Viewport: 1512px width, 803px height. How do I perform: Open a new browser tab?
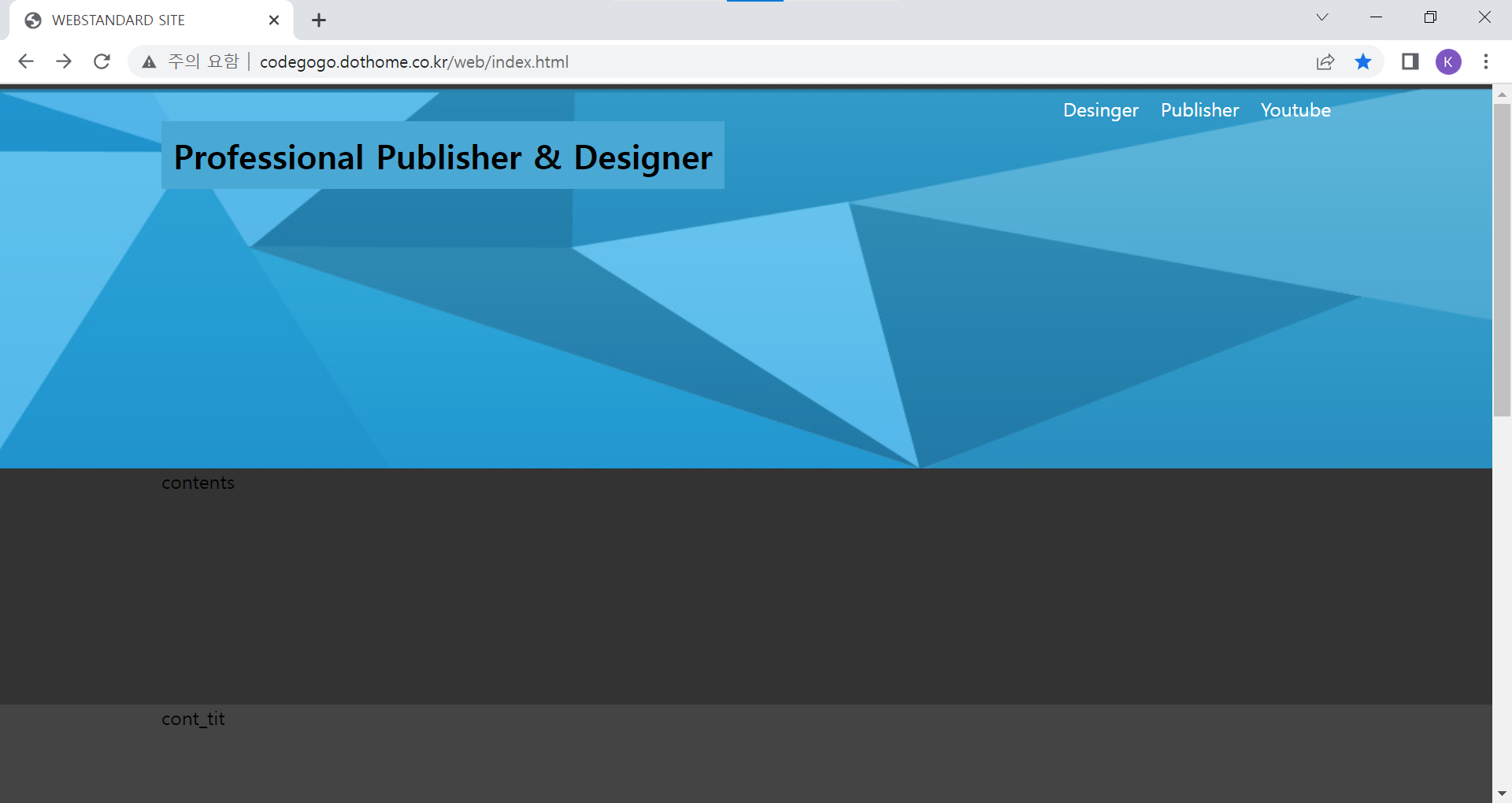pos(319,20)
